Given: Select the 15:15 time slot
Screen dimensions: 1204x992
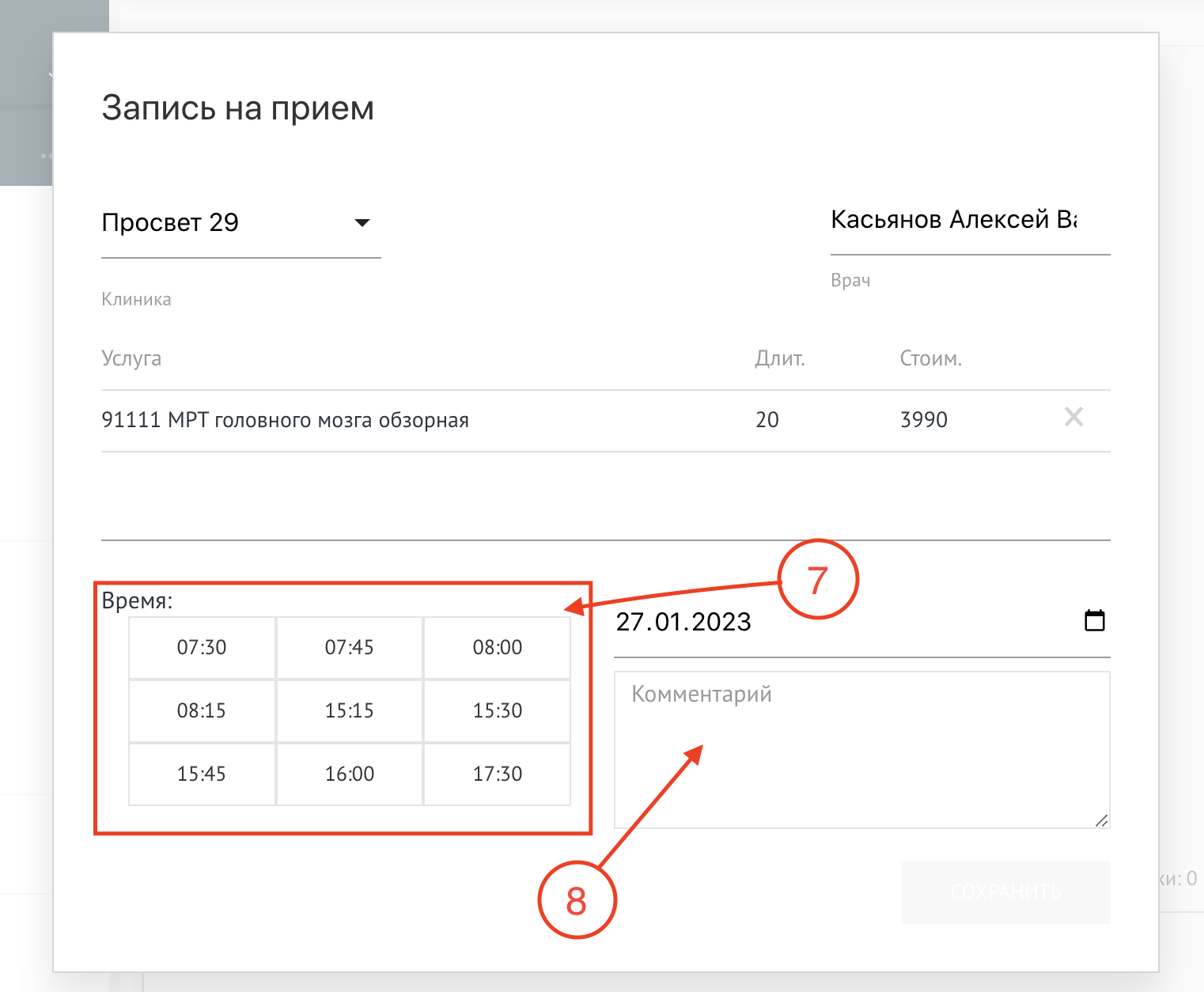Looking at the screenshot, I should (x=350, y=711).
